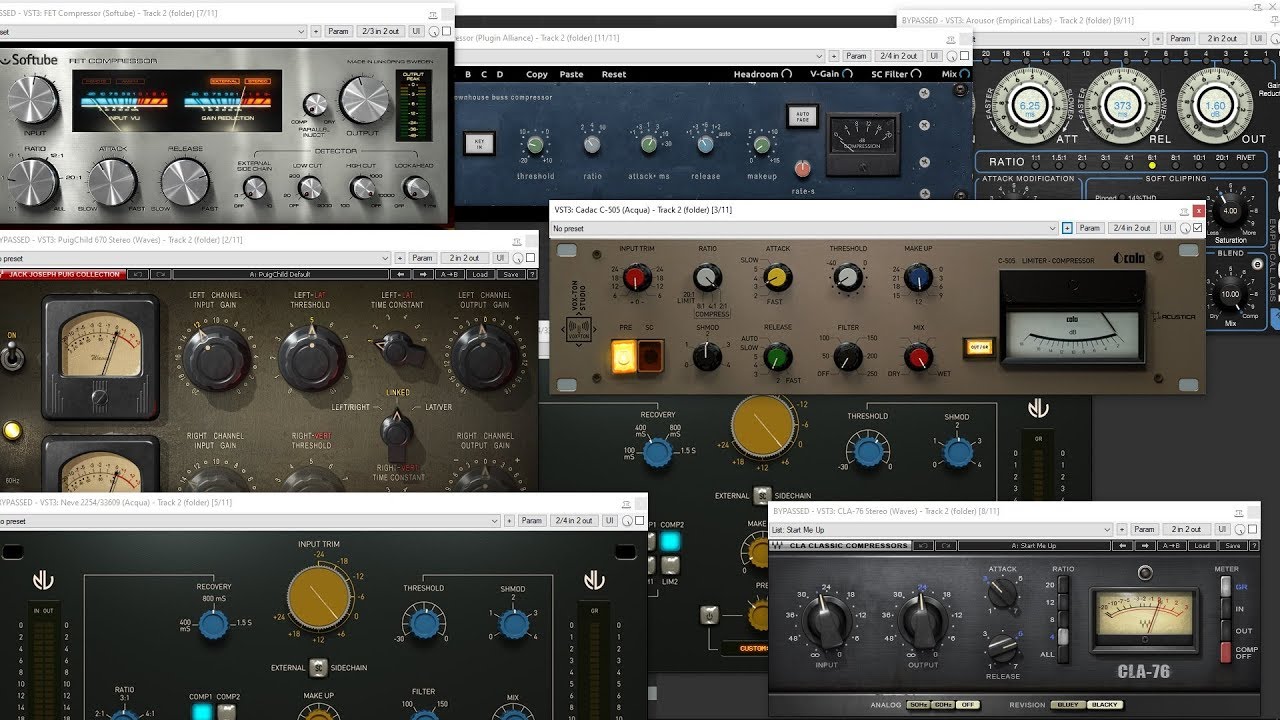Toggle bypass checkbox in Neve 2254 window
This screenshot has width=1280, height=720.
pyautogui.click(x=638, y=521)
